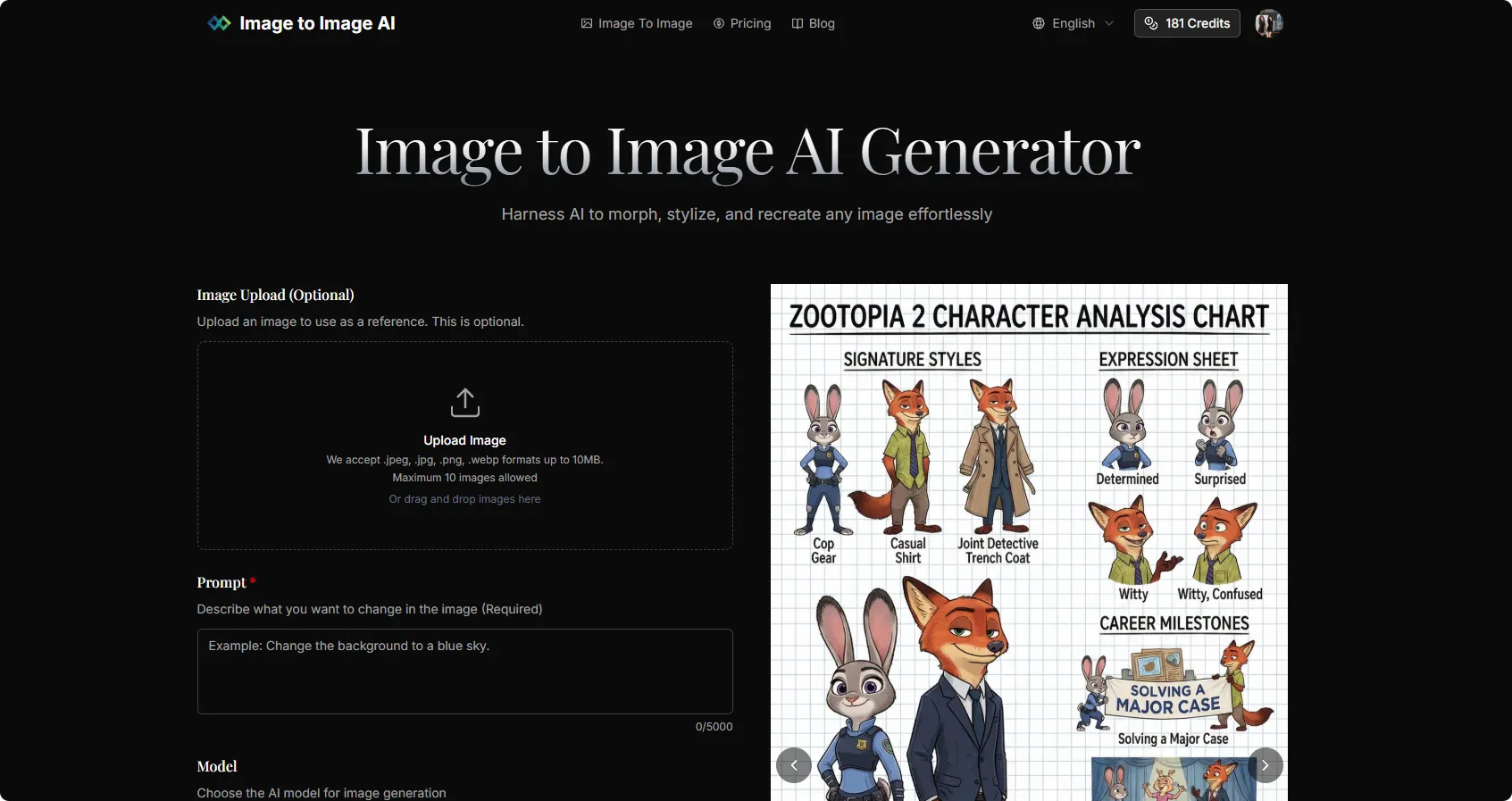Go to the Image To Image page
The image size is (1512, 801).
click(645, 23)
